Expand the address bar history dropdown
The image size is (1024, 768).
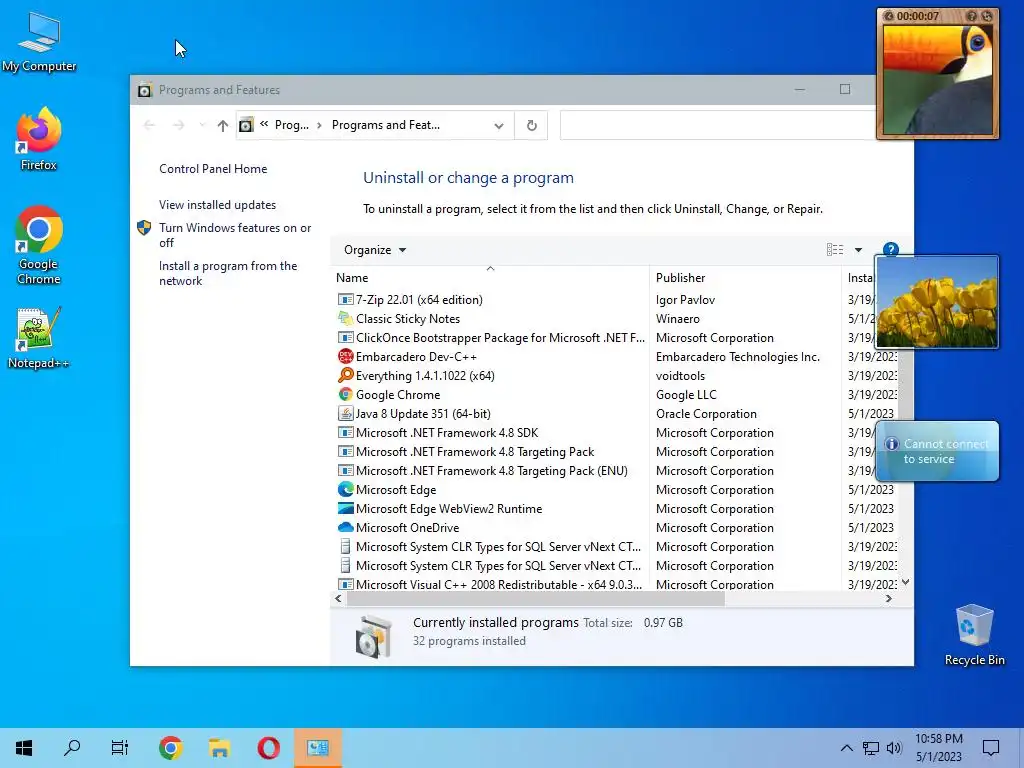tap(499, 125)
